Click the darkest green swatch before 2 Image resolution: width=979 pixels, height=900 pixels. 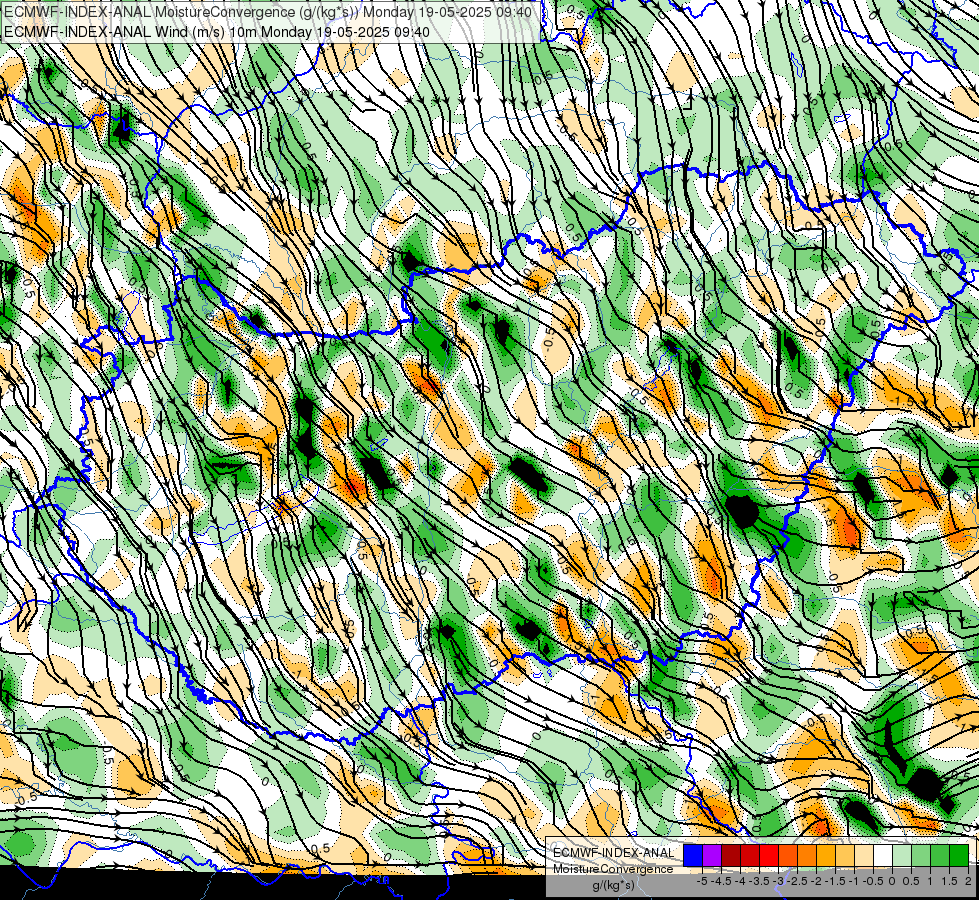(x=959, y=856)
